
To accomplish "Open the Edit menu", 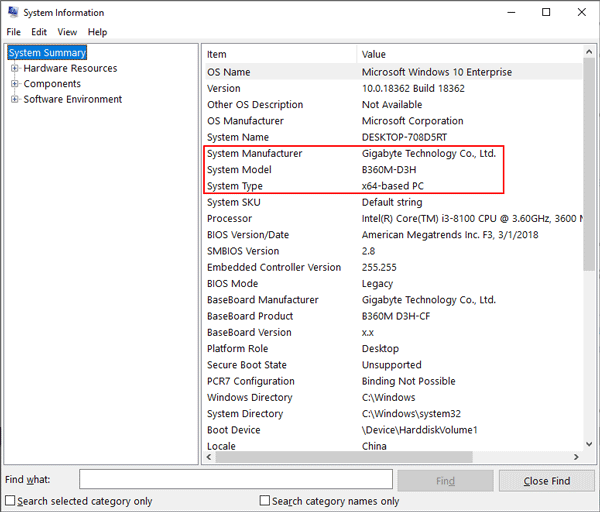I will [39, 32].
